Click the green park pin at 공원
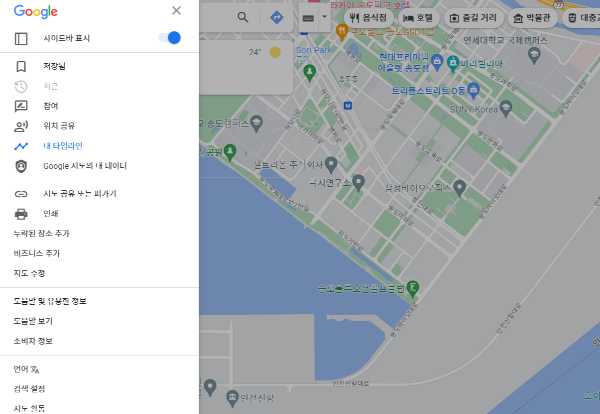Screen dimensions: 600x414 click(x=230, y=153)
